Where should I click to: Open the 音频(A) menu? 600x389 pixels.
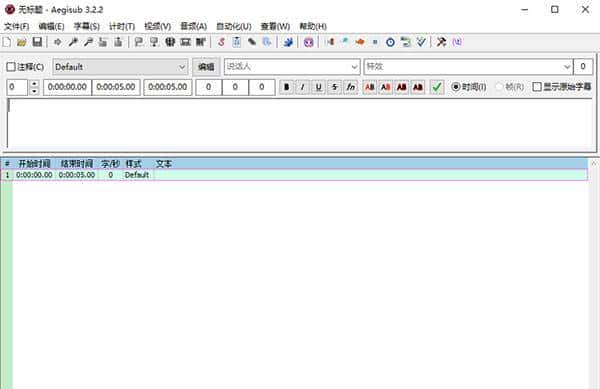tap(193, 26)
